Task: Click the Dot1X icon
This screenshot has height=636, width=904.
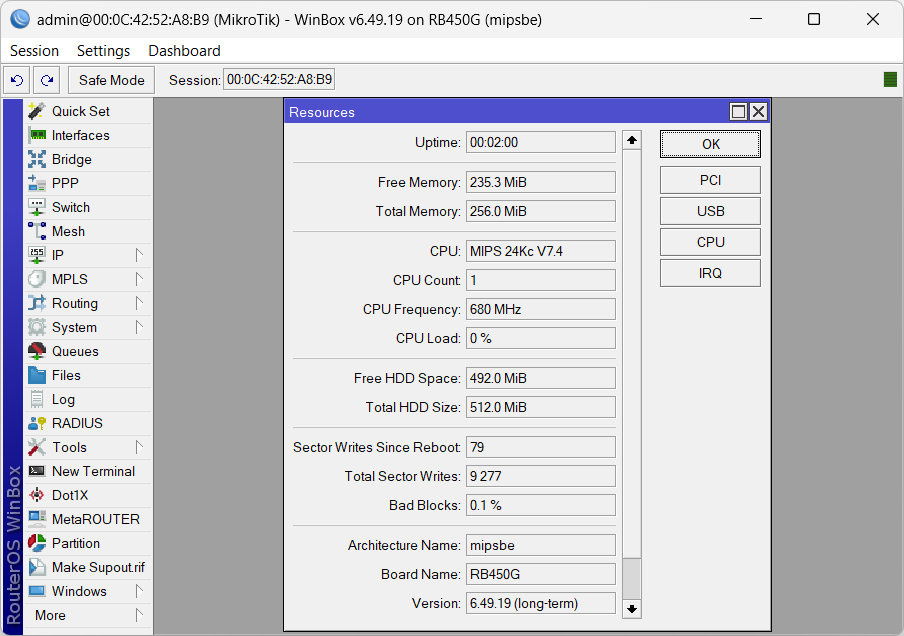Action: point(37,495)
